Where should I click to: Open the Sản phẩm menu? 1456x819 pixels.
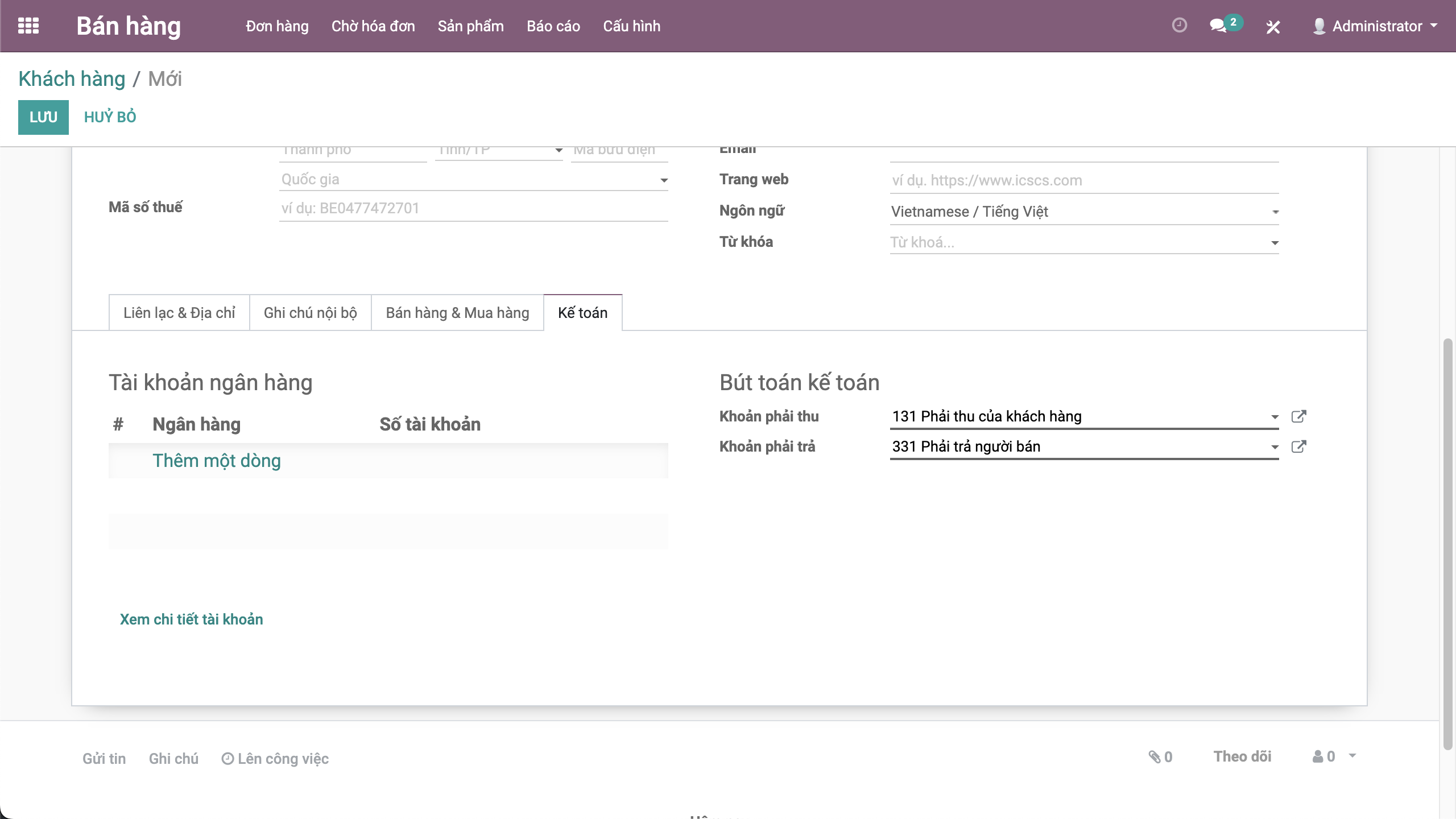point(470,26)
